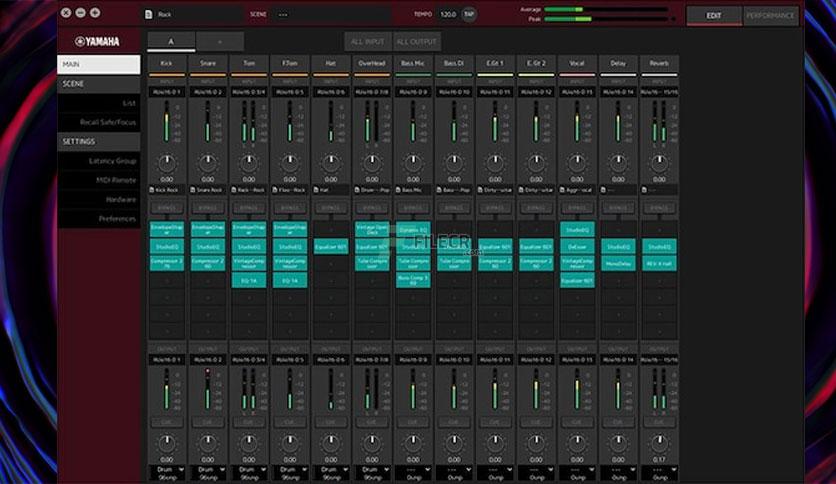Viewport: 836px width, 484px height.
Task: Open Preferences in sidebar
Action: 99,219
